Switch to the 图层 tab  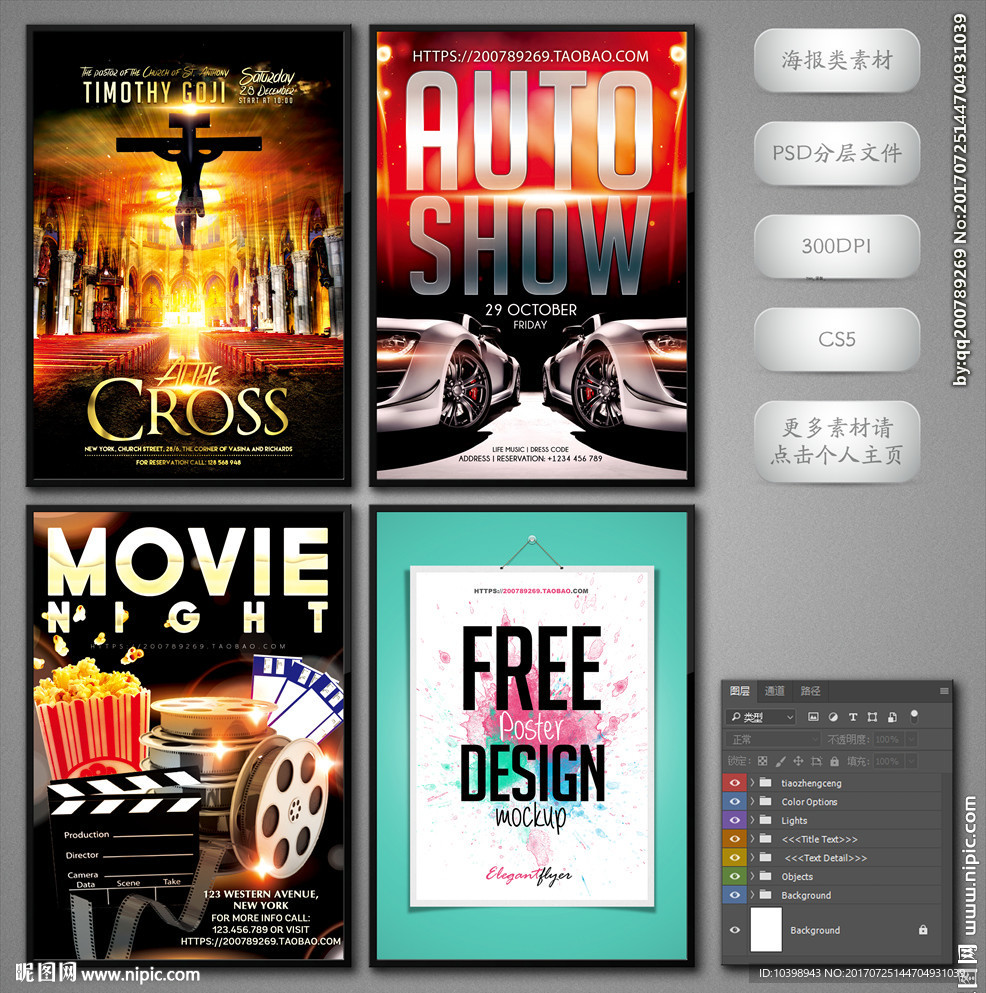coord(739,691)
